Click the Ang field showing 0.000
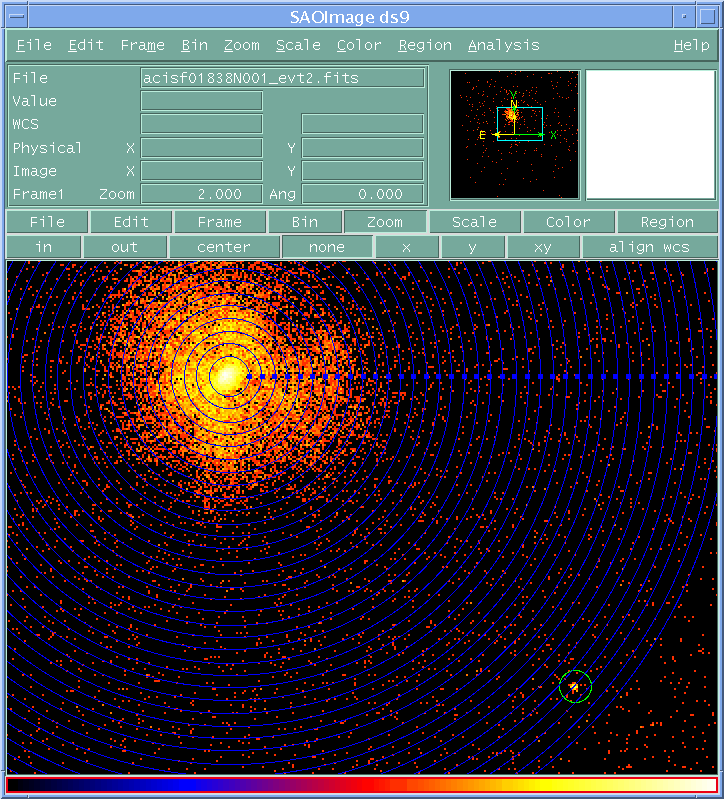 363,194
